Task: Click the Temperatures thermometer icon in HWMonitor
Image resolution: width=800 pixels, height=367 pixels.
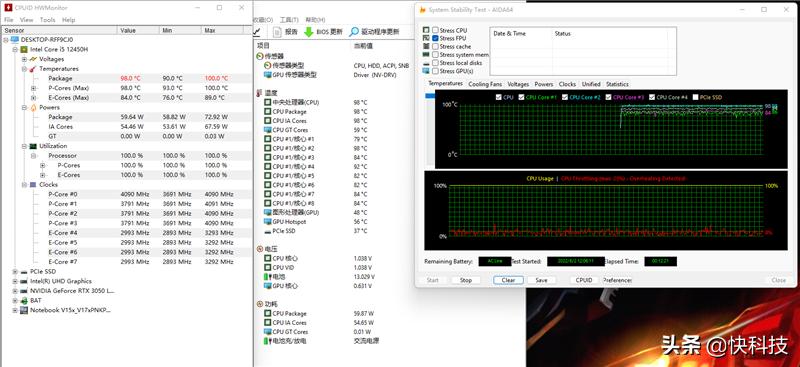Action: click(x=33, y=69)
